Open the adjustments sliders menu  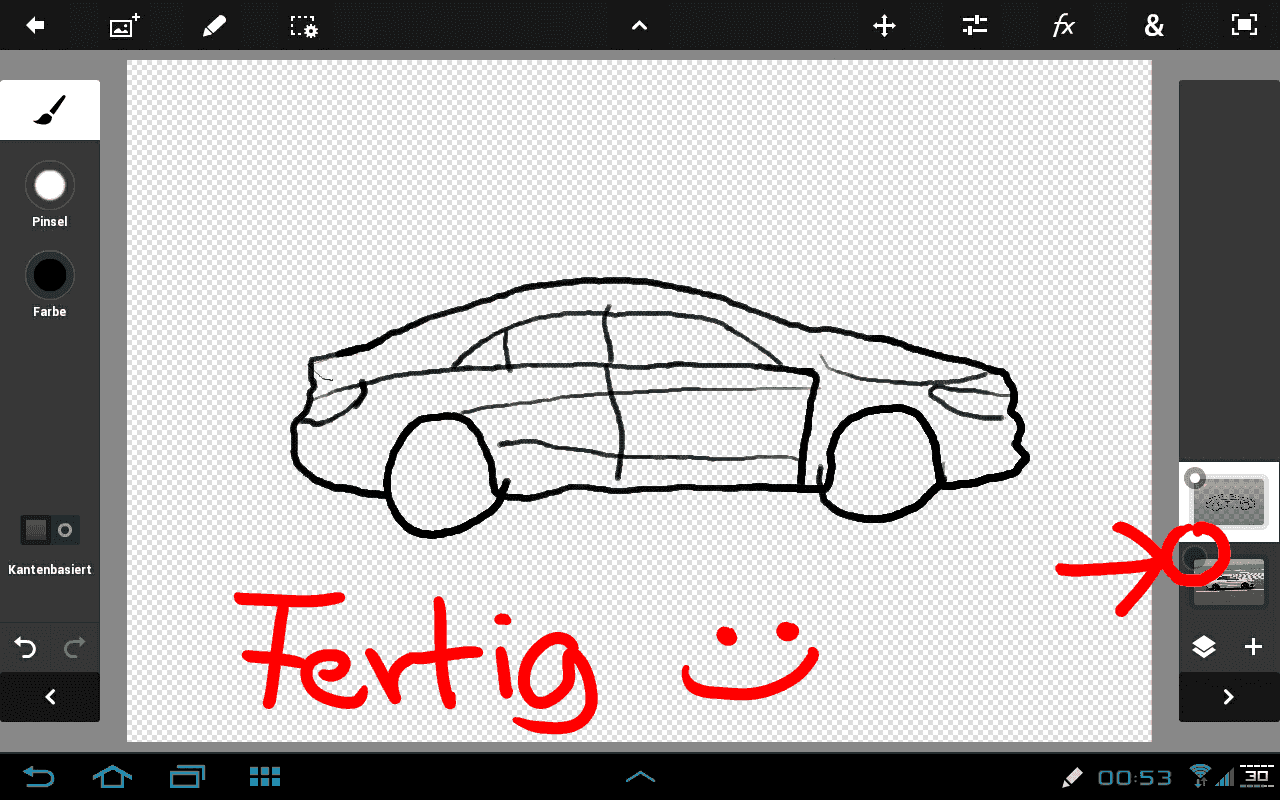coord(974,26)
